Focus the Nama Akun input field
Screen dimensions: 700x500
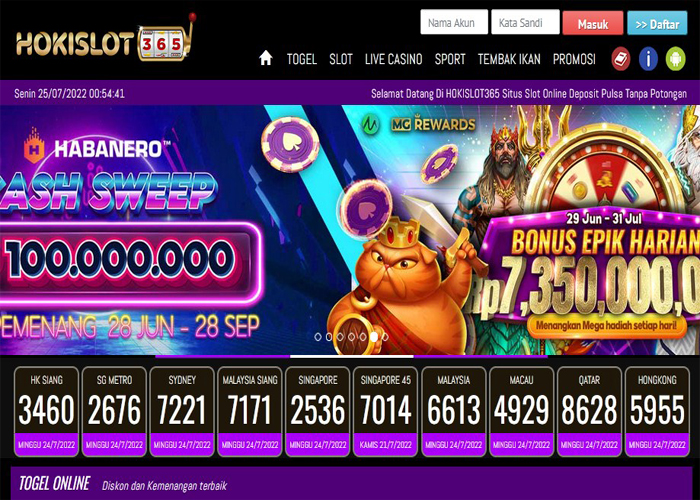[454, 22]
